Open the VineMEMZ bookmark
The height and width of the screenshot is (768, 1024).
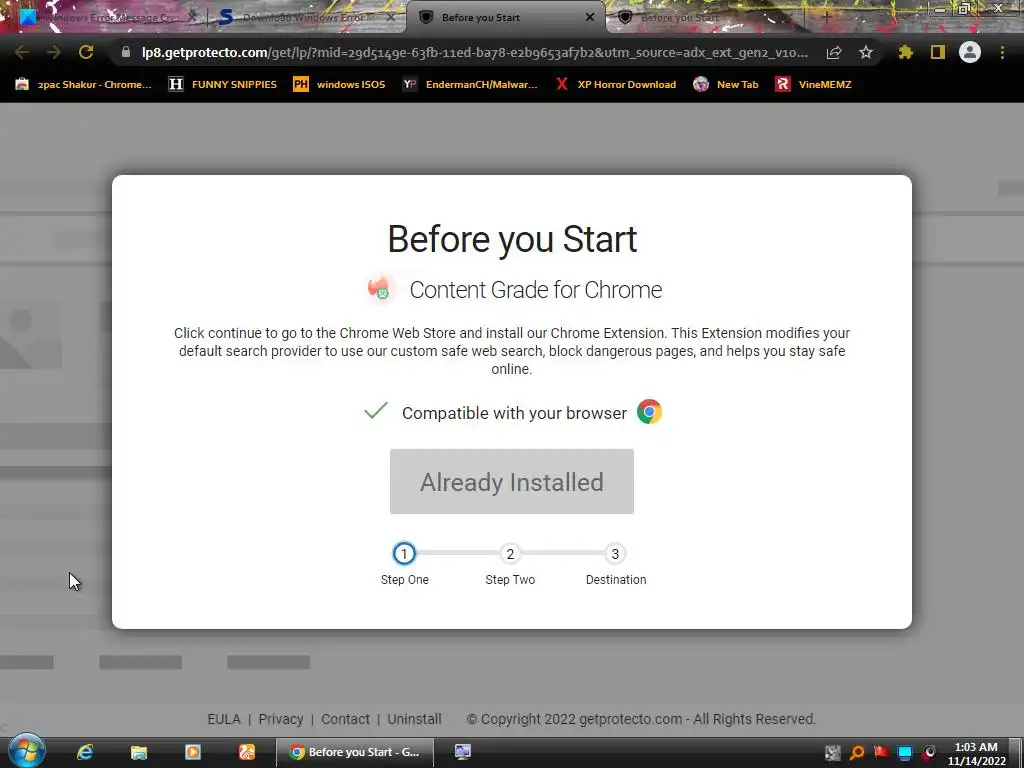813,84
